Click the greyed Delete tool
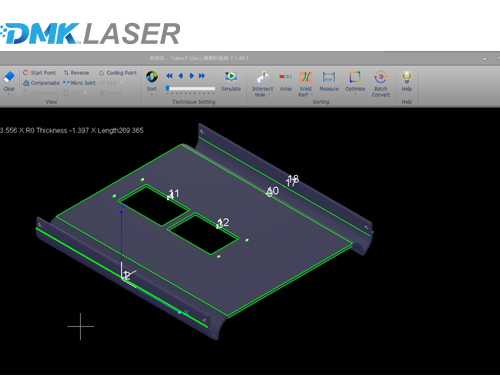The width and height of the screenshot is (500, 375). [x=111, y=93]
